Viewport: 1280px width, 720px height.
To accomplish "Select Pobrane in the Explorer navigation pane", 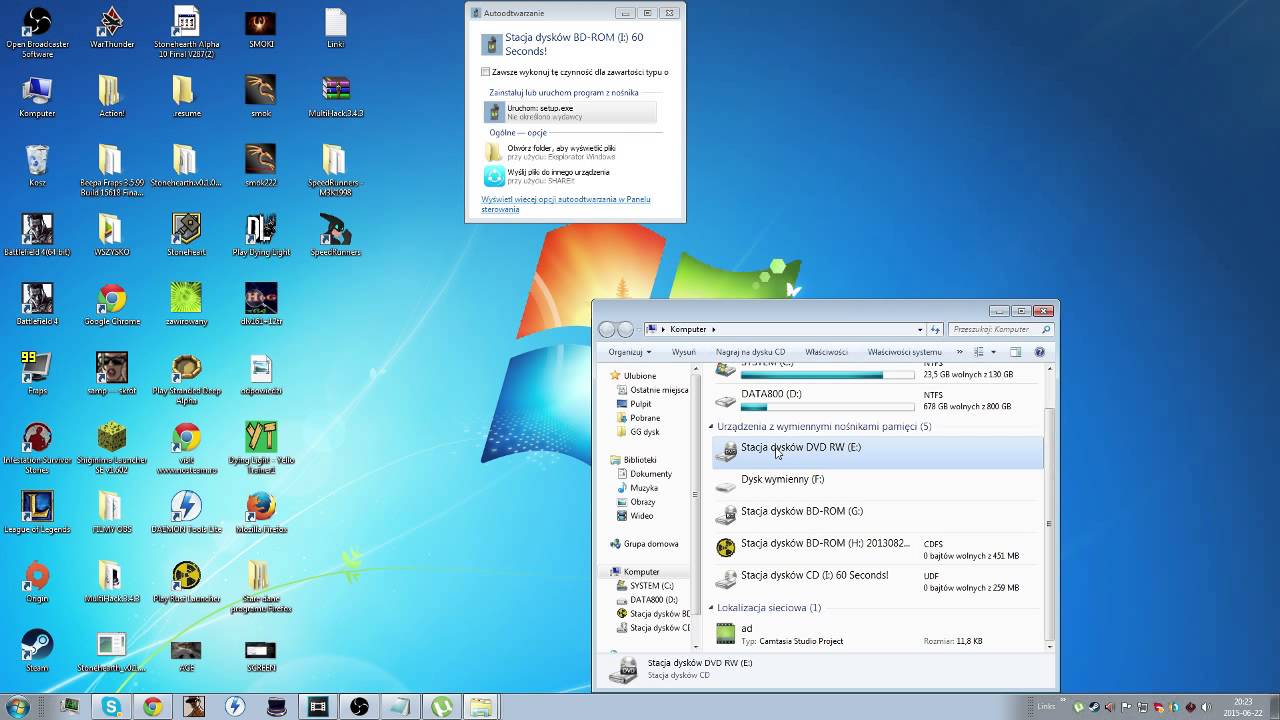I will coord(645,418).
